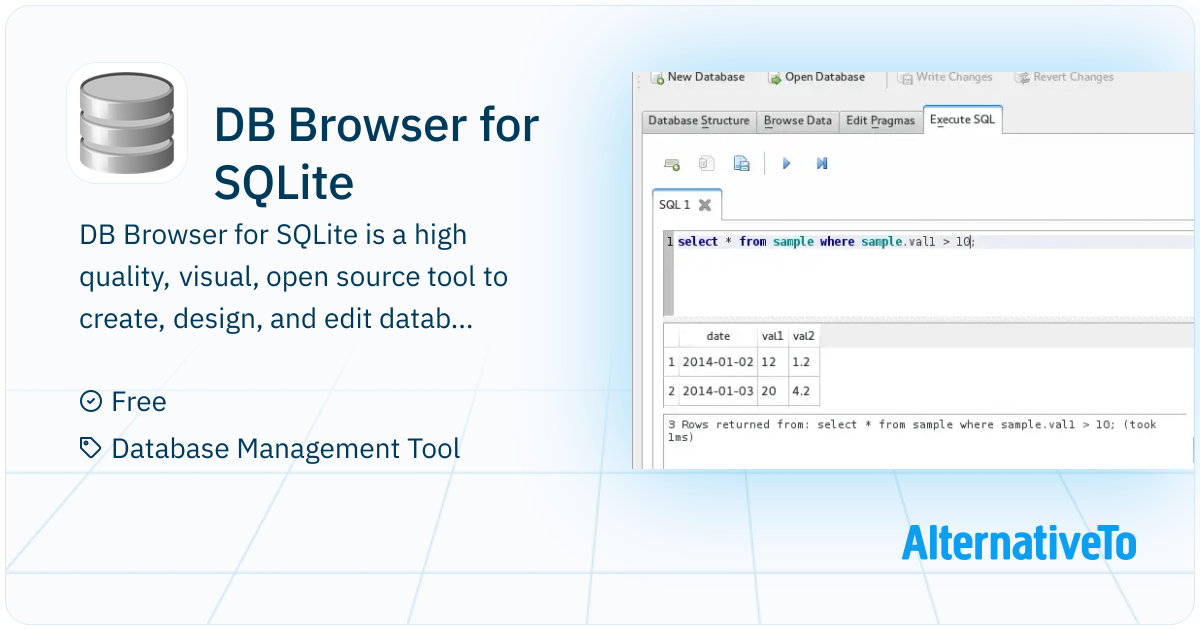Click the Open Database toolbar button
This screenshot has width=1200, height=630.
pyautogui.click(x=816, y=77)
